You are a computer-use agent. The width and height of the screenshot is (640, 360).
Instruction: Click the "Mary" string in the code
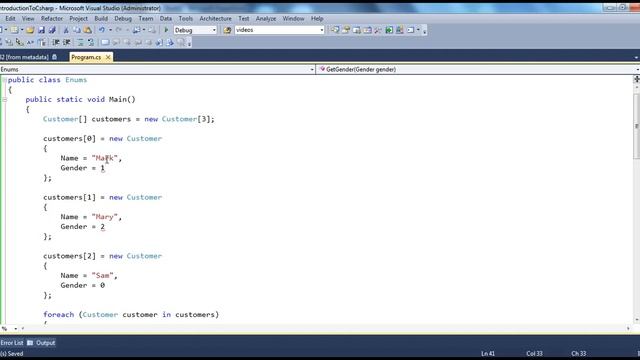tap(104, 217)
